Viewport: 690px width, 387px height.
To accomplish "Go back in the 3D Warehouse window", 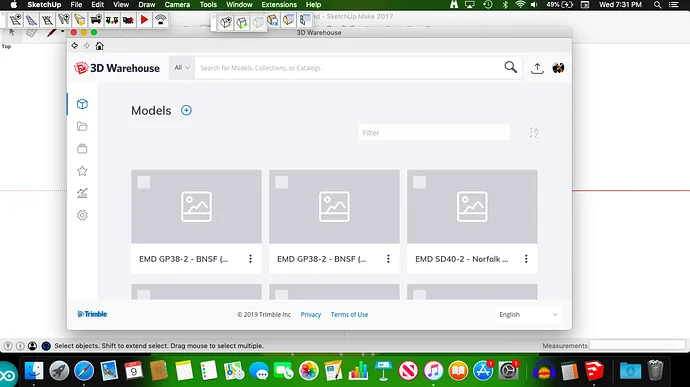I will (x=74, y=46).
